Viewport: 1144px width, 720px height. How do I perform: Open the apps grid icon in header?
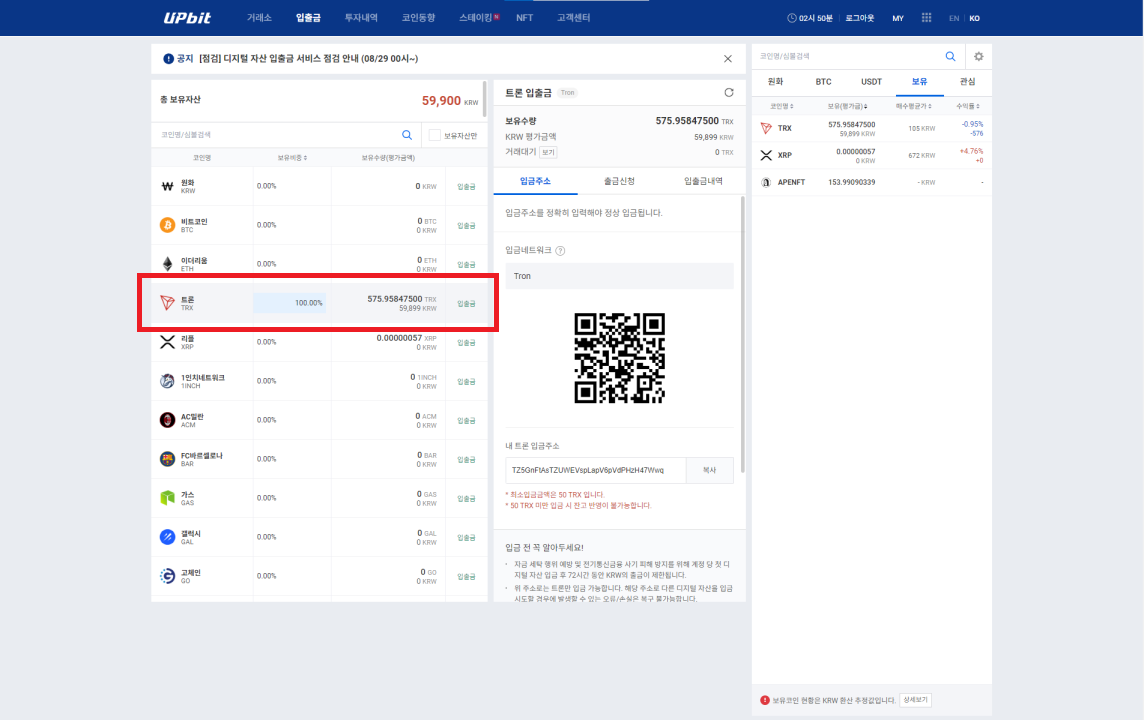927,18
